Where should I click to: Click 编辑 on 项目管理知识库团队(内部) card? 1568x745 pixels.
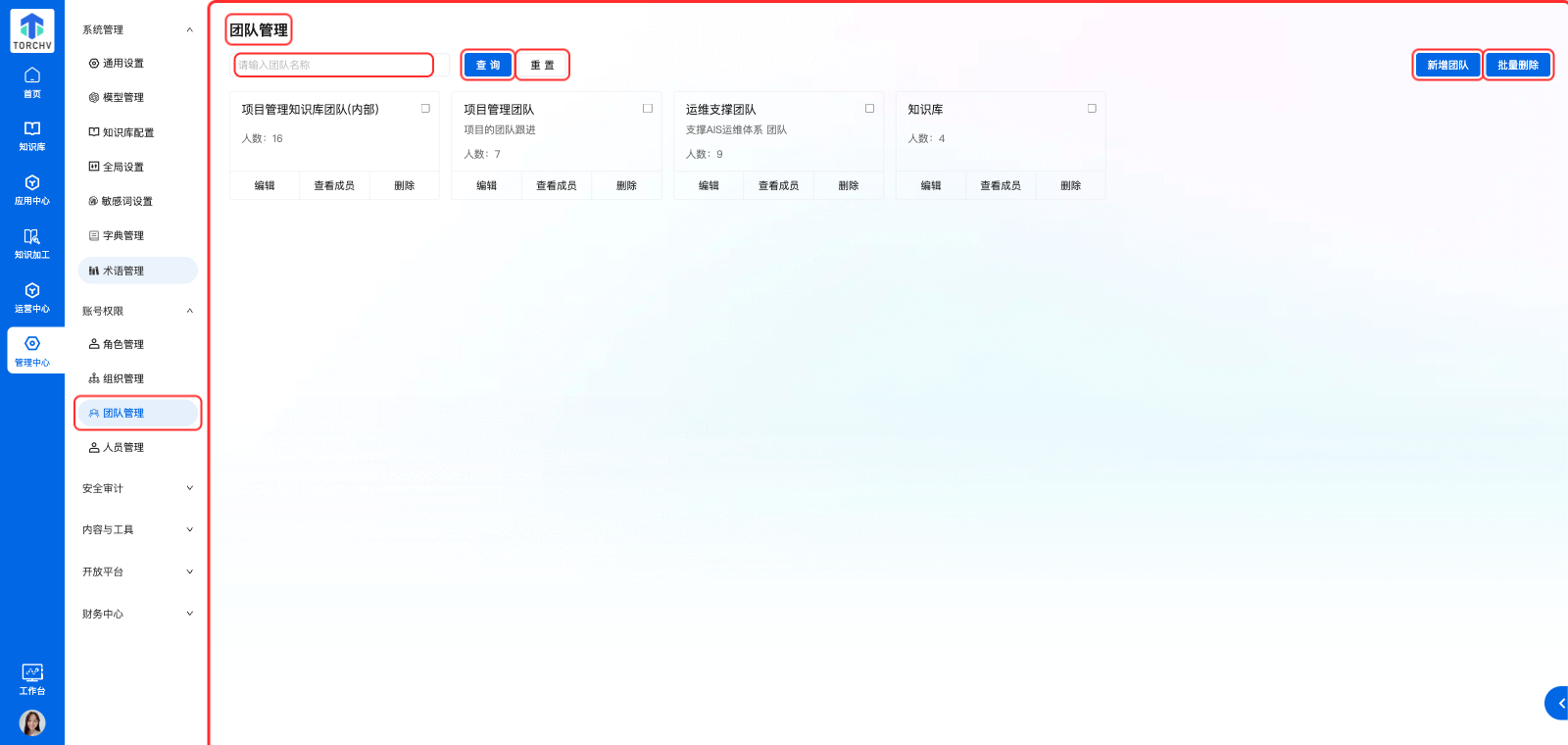pos(265,185)
